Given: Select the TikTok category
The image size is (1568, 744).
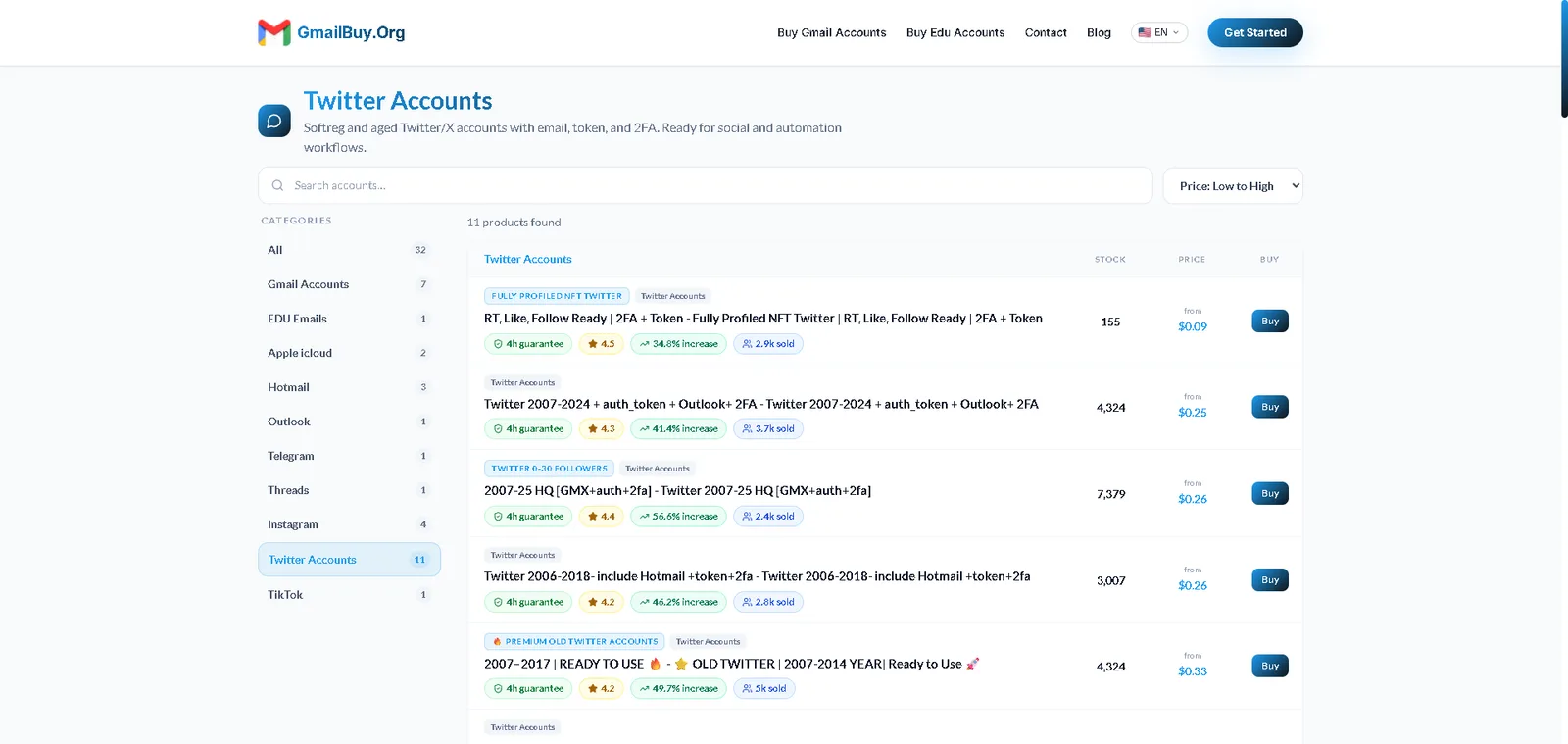Looking at the screenshot, I should click(349, 595).
